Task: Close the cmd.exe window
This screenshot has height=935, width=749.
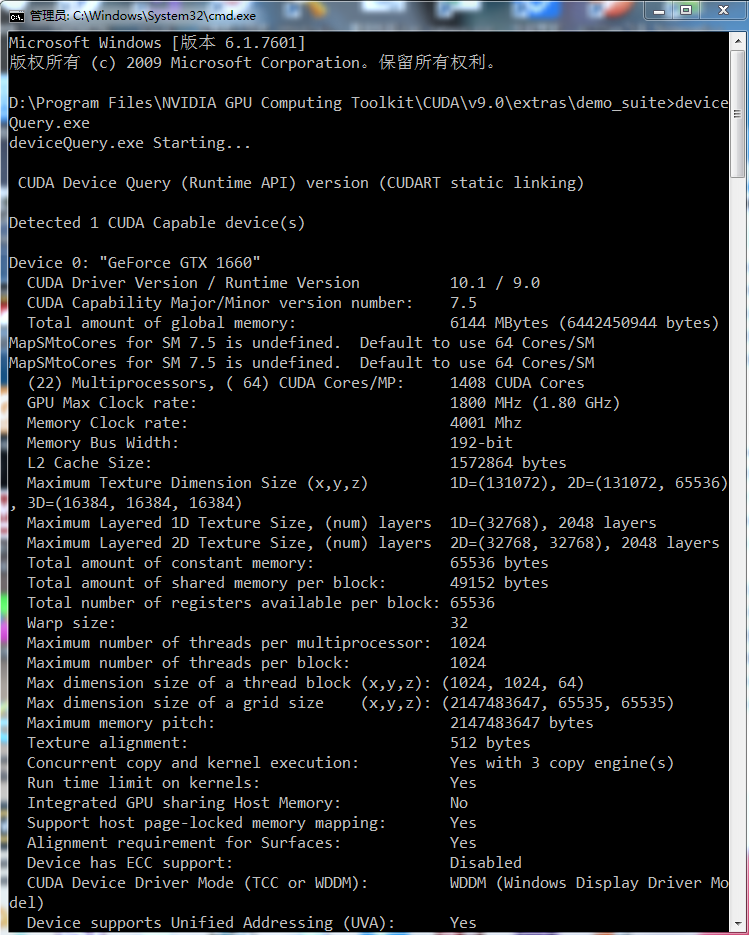Action: click(723, 11)
